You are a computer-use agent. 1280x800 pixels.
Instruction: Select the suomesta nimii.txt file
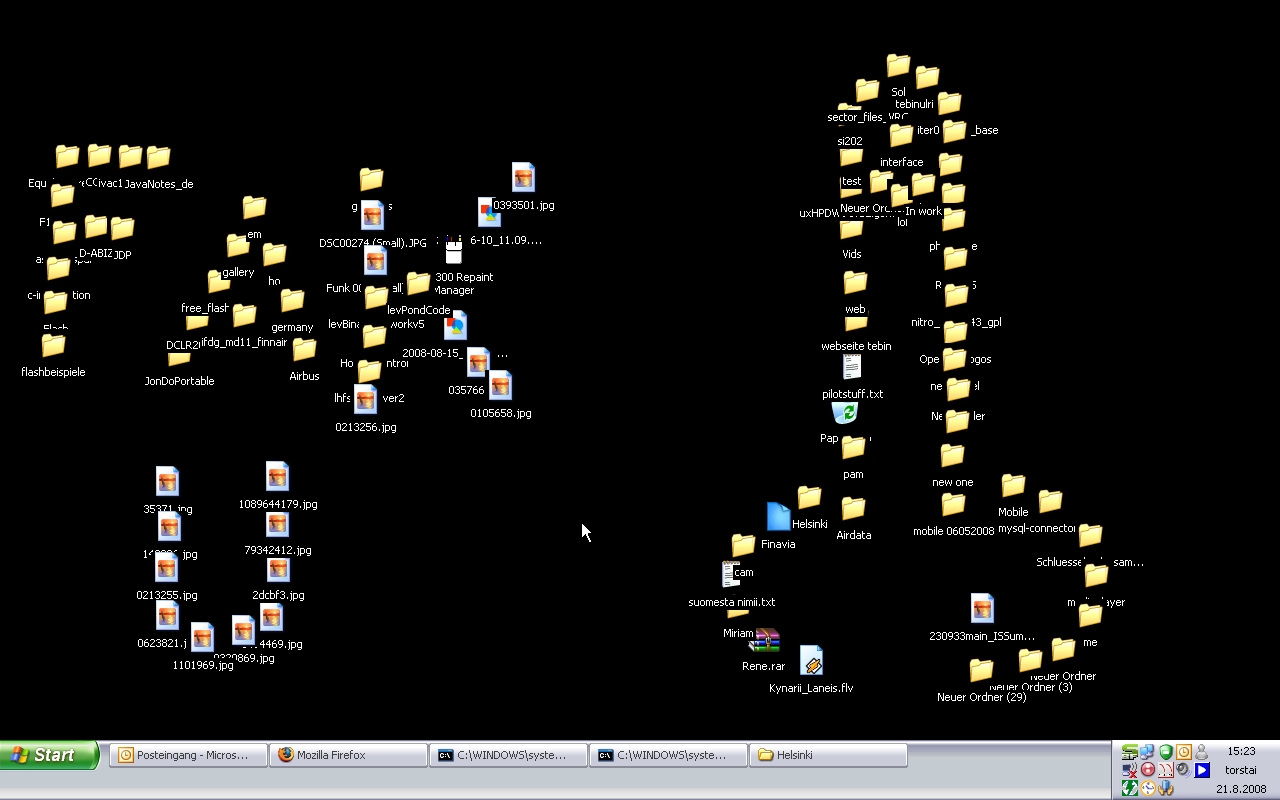[732, 575]
